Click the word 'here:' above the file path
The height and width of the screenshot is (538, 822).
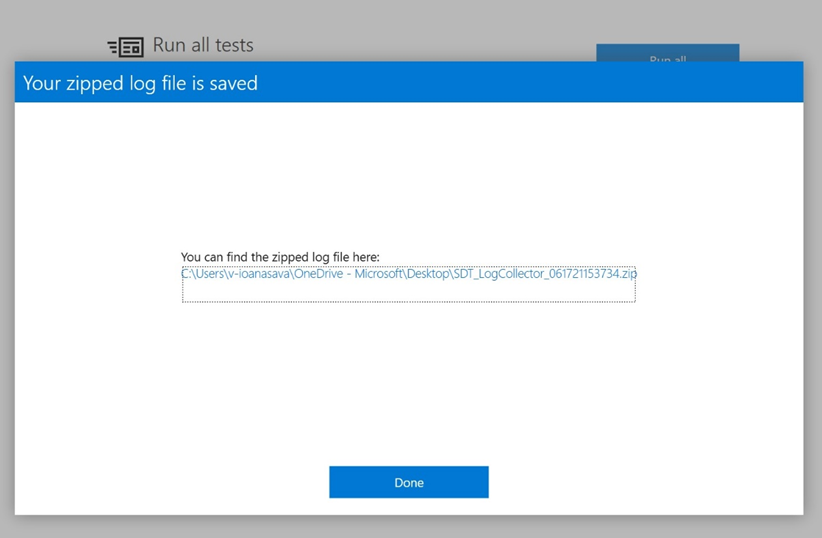pos(364,257)
